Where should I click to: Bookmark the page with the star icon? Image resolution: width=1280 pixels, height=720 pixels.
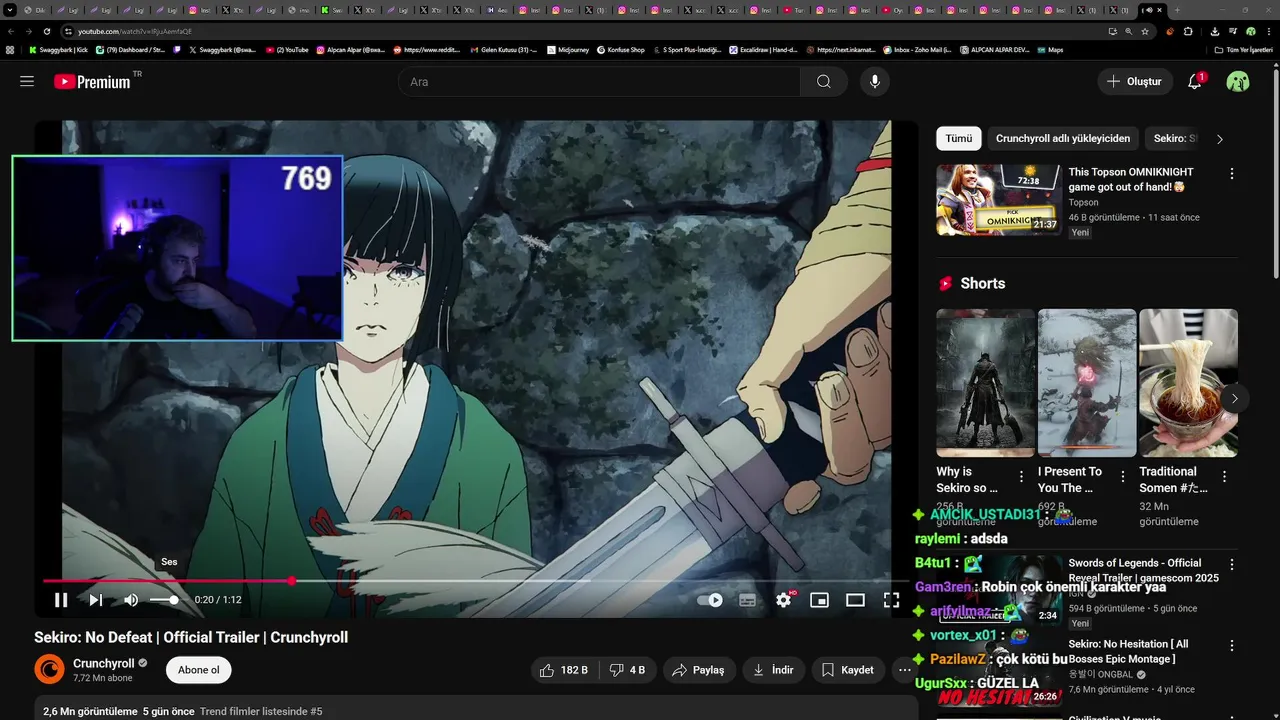[x=1145, y=31]
